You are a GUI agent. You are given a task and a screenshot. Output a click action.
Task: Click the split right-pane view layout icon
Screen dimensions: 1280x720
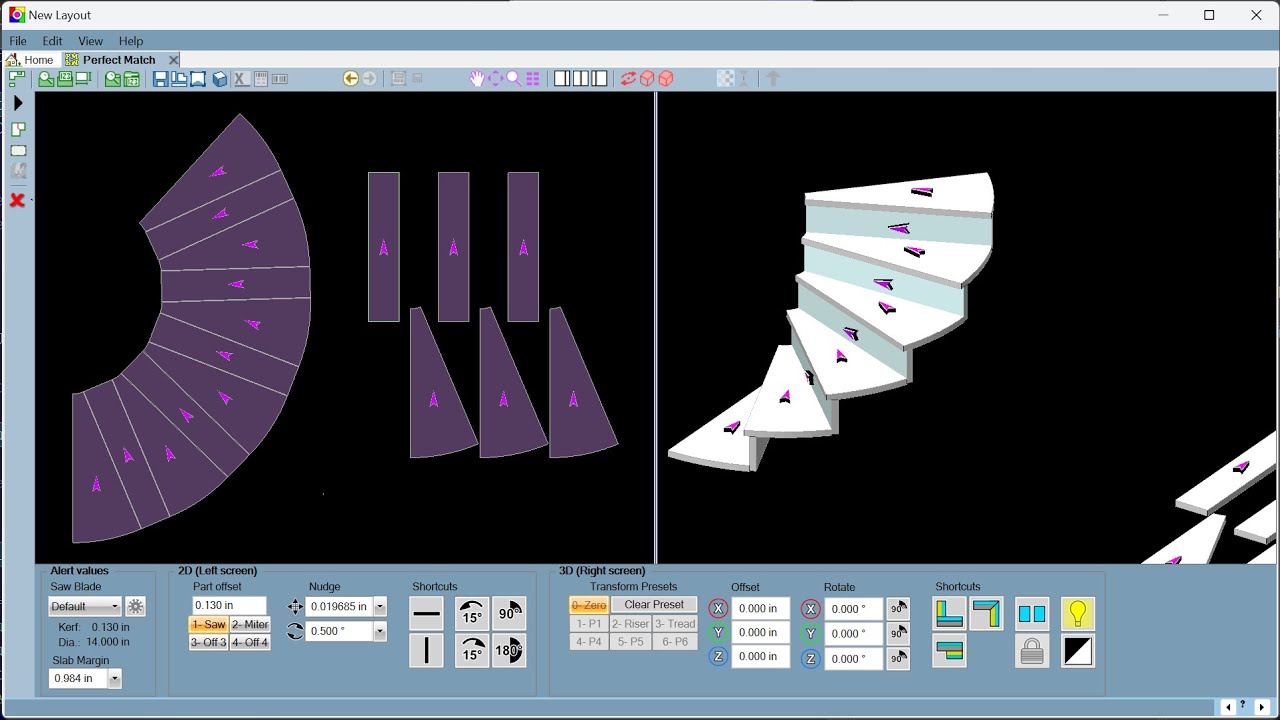(600, 79)
